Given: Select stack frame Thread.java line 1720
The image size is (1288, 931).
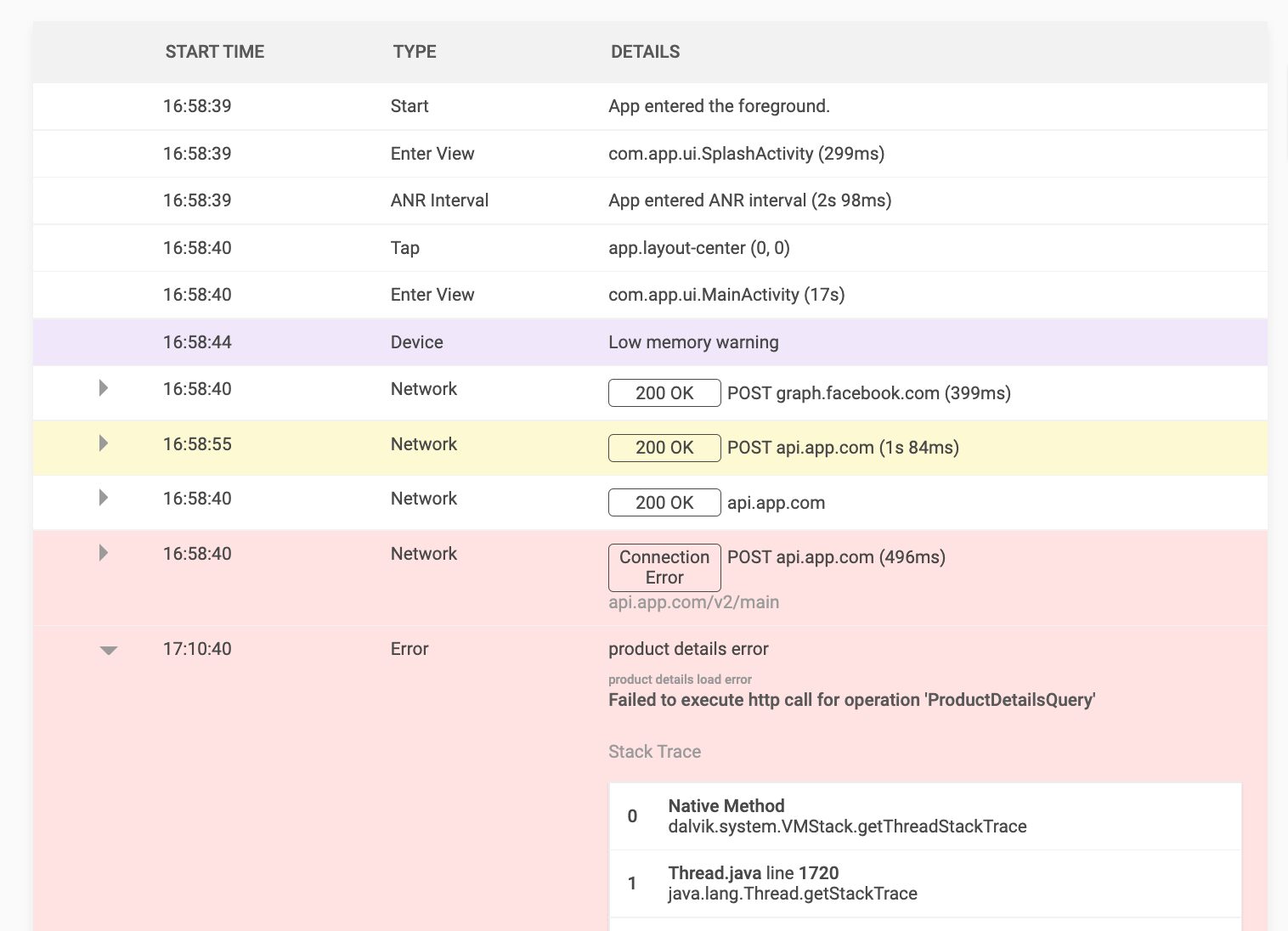Looking at the screenshot, I should click(925, 883).
